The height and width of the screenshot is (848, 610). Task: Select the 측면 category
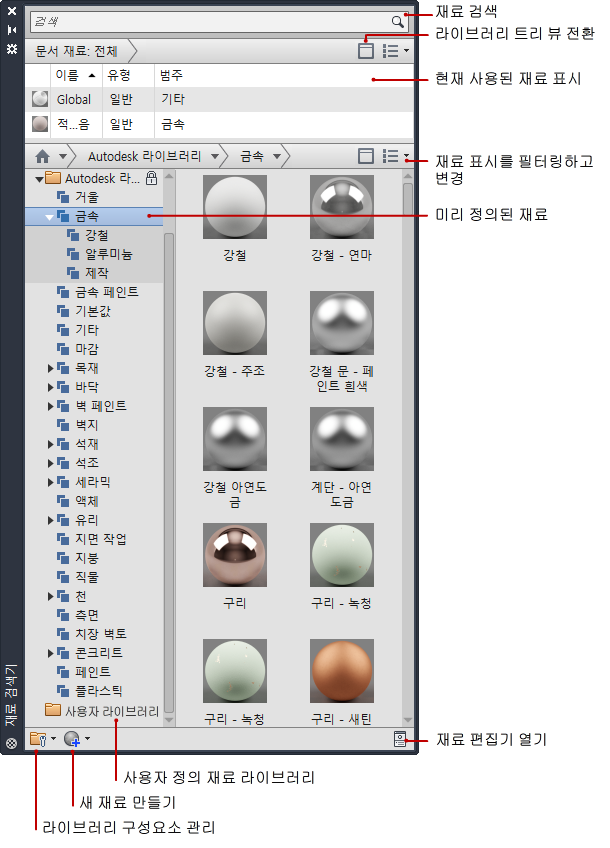87,615
